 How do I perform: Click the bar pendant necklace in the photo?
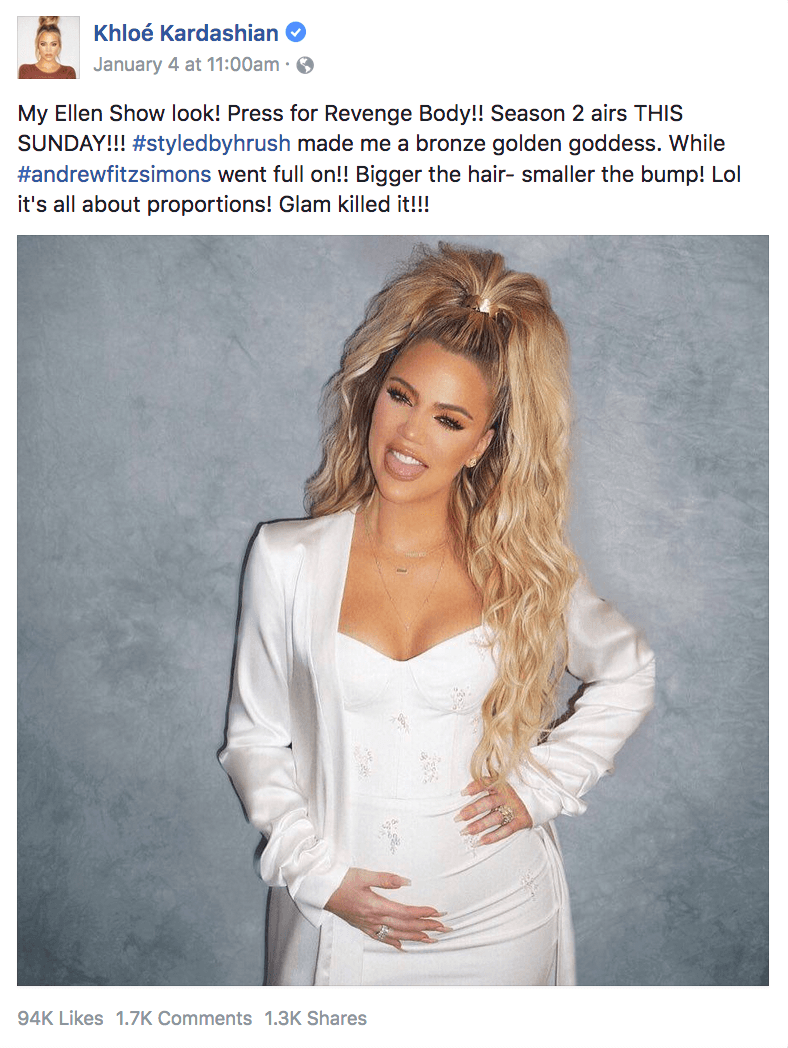(403, 570)
